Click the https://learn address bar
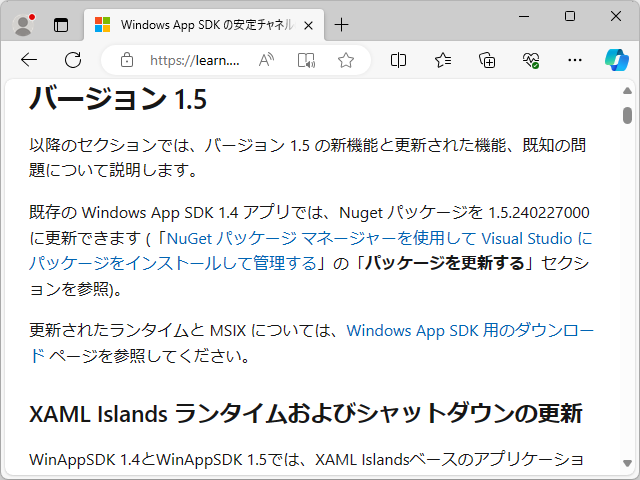This screenshot has height=480, width=640. pos(194,60)
